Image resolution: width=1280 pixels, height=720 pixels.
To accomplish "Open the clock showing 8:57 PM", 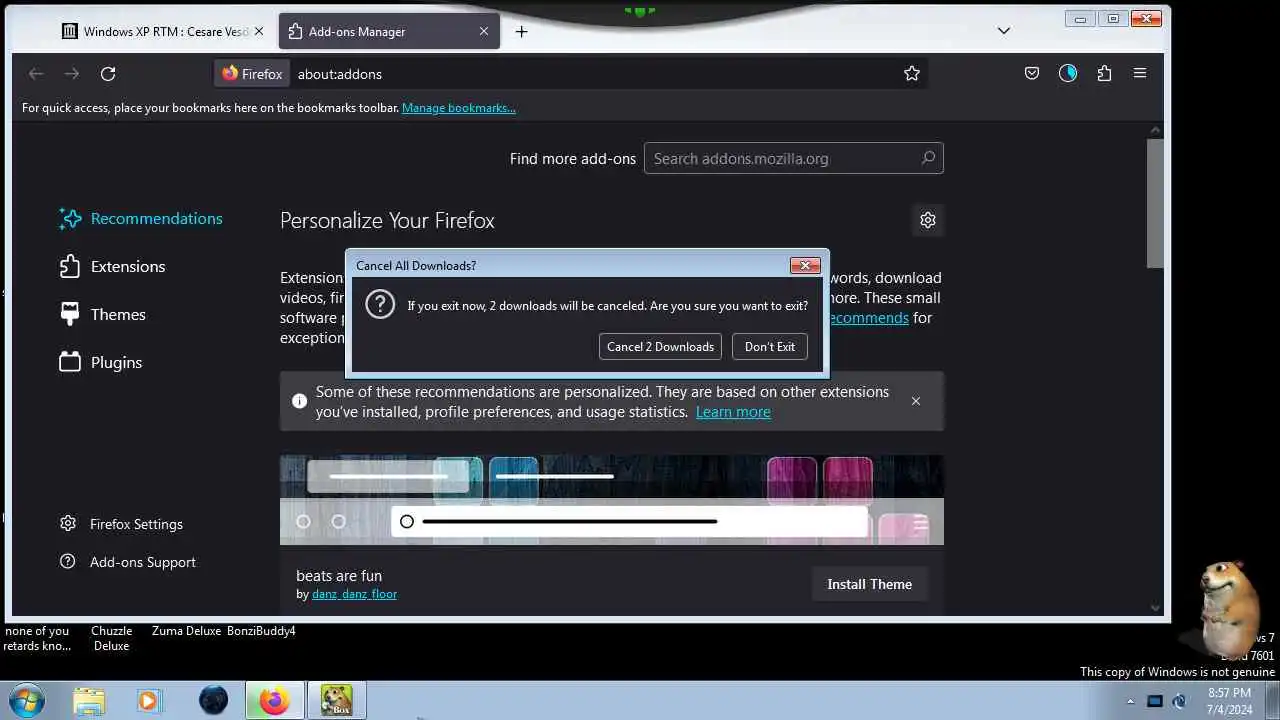I will coord(1229,700).
